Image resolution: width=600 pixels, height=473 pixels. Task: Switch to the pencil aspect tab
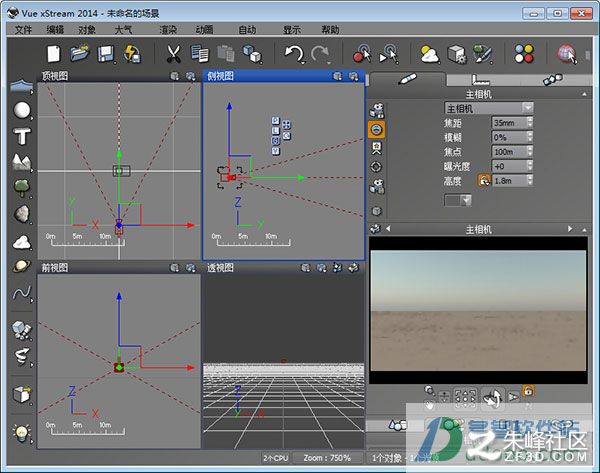pyautogui.click(x=407, y=79)
